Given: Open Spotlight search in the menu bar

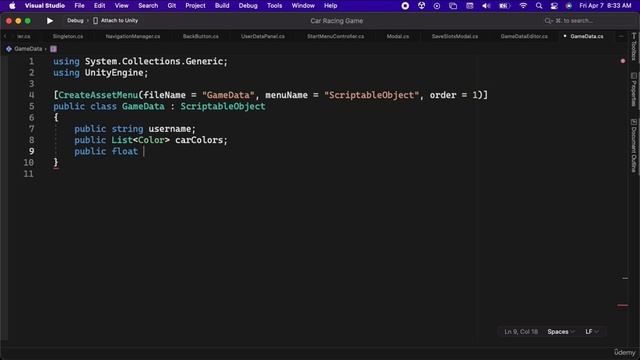Looking at the screenshot, I should coord(539,6).
